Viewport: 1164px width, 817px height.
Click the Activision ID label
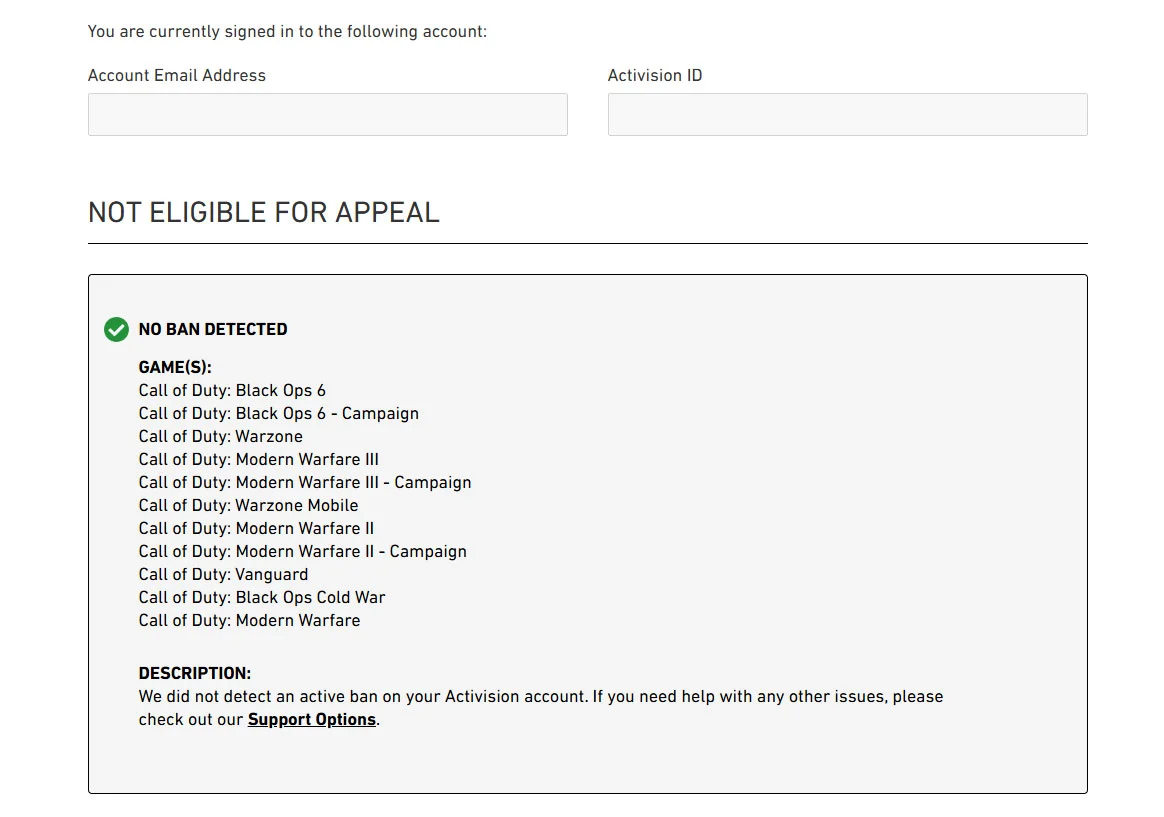[x=655, y=75]
